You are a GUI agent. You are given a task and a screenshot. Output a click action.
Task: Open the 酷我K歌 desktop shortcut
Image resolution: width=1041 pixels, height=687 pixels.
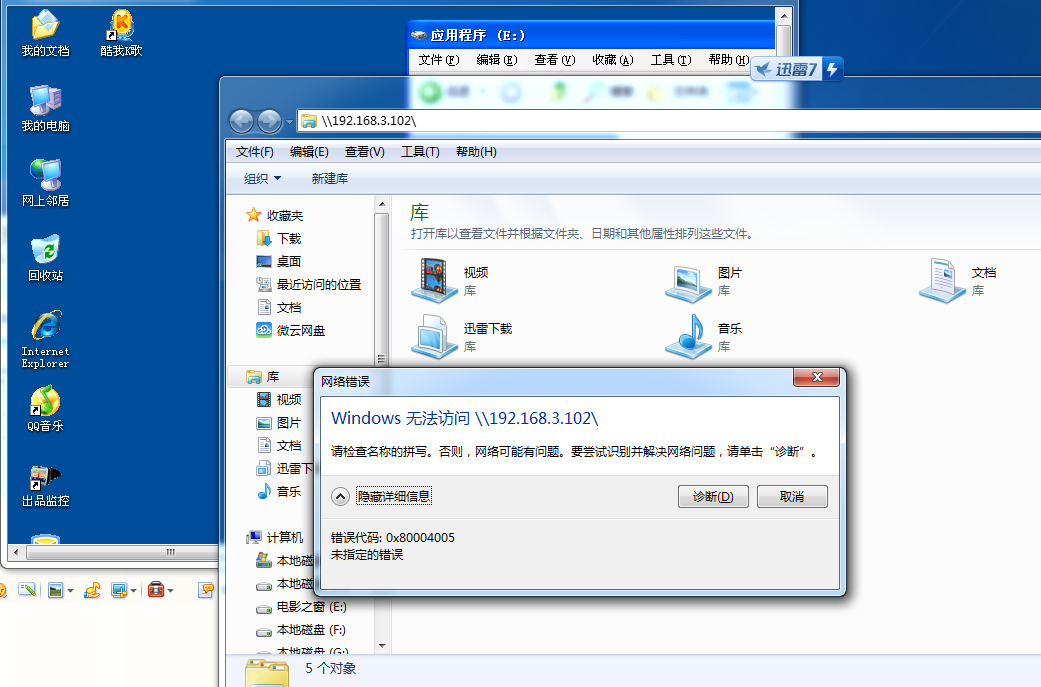pos(121,33)
